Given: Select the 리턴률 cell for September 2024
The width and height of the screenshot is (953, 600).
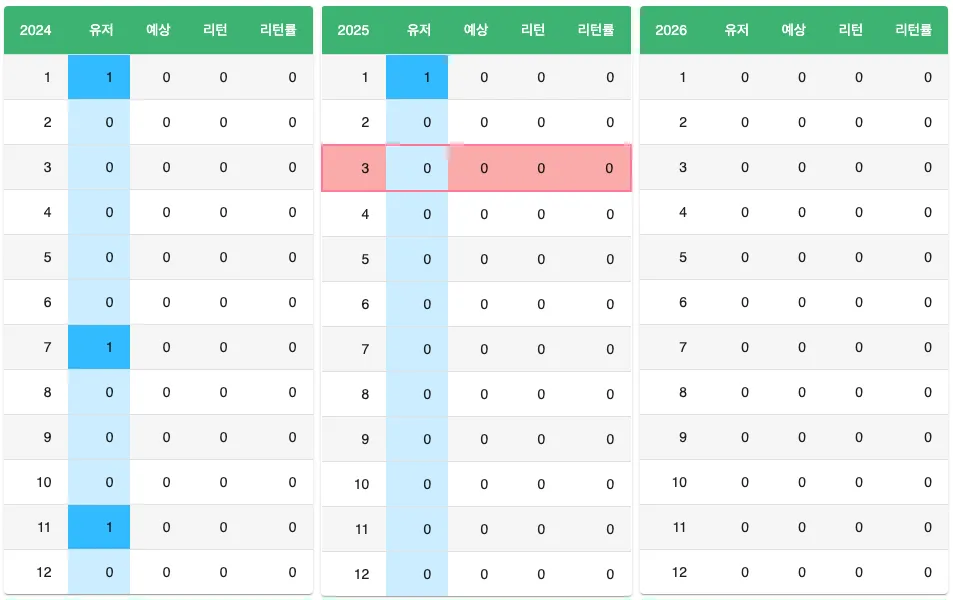Looking at the screenshot, I should tap(292, 437).
